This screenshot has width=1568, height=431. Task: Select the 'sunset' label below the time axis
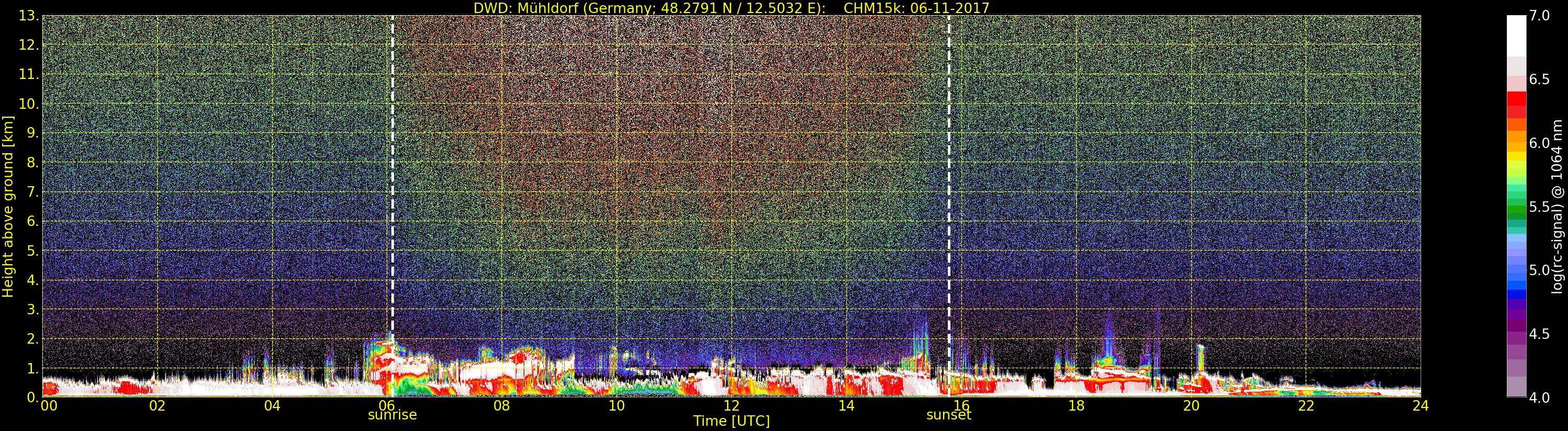pos(948,415)
